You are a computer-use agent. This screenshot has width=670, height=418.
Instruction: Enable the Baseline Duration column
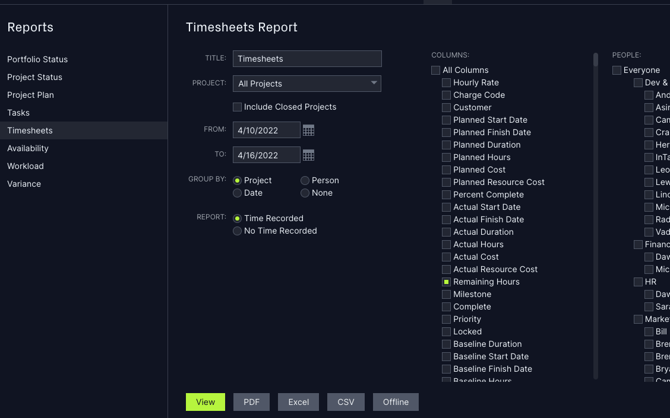click(x=446, y=344)
